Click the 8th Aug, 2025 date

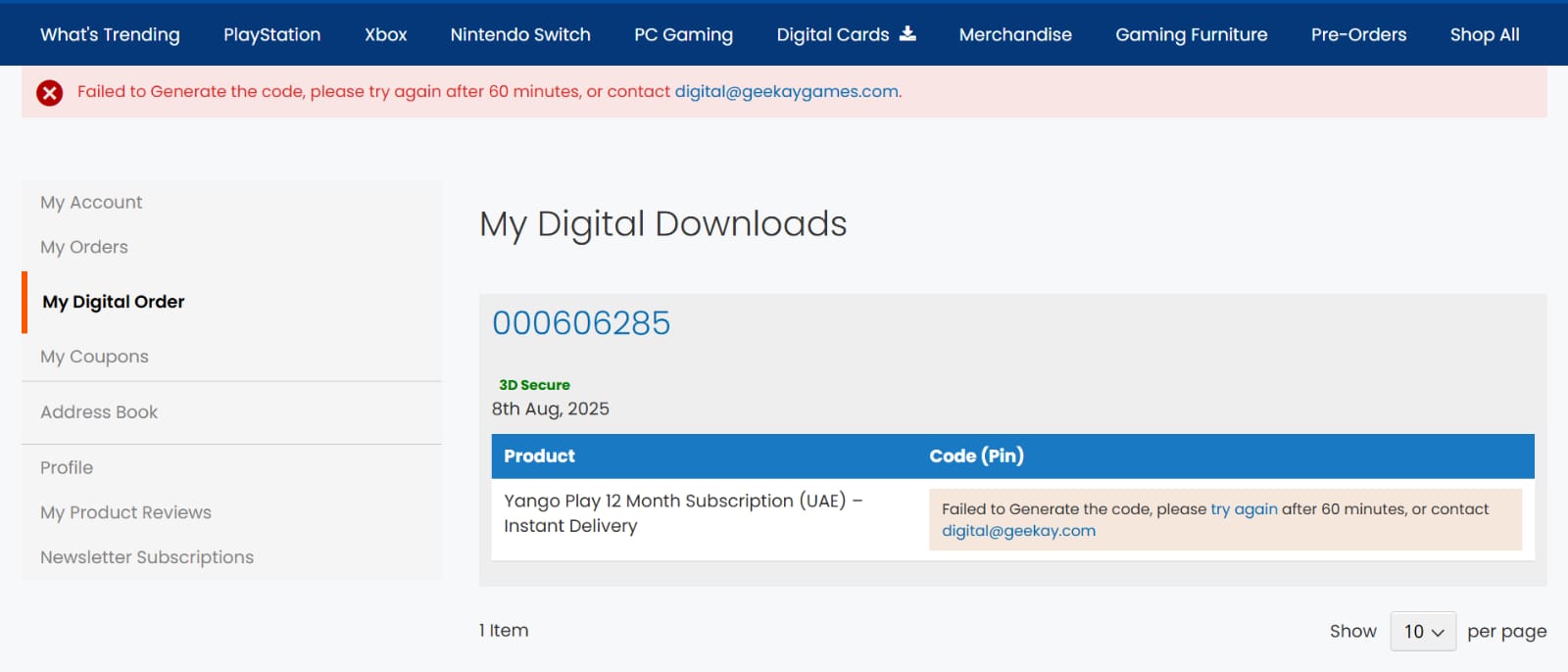coord(551,408)
